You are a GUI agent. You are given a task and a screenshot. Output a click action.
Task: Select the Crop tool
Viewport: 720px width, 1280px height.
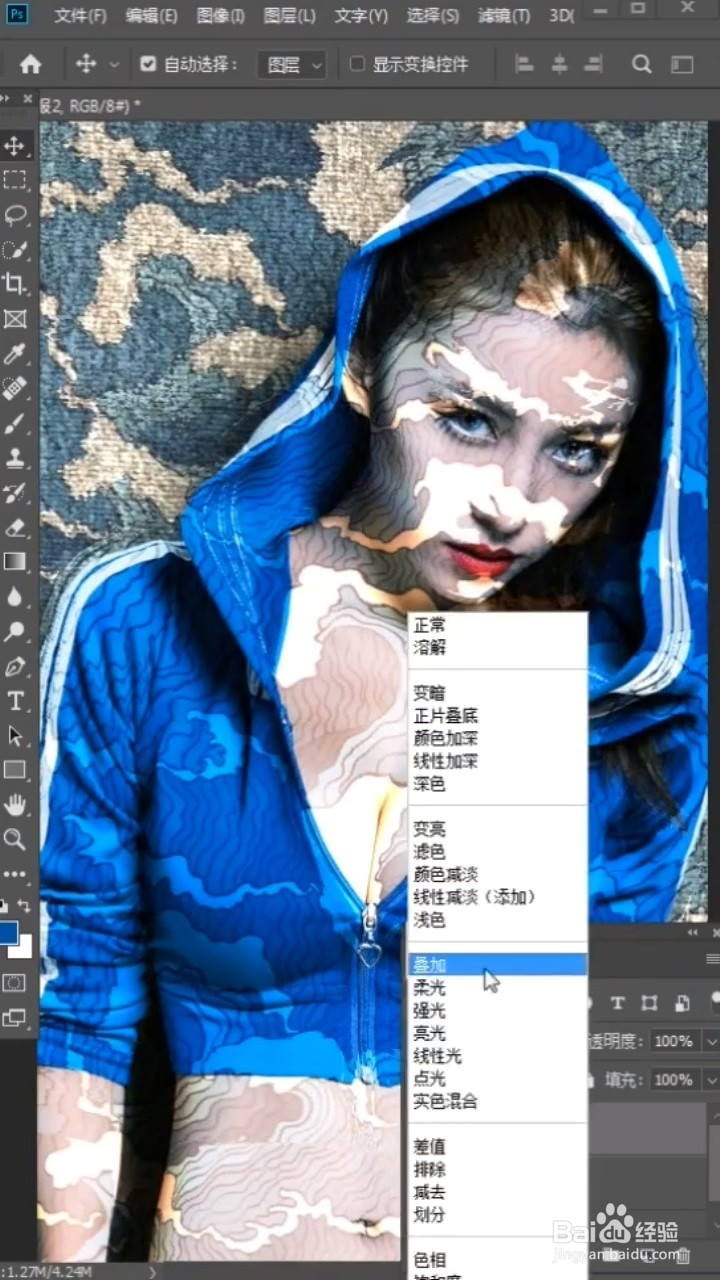coord(14,284)
